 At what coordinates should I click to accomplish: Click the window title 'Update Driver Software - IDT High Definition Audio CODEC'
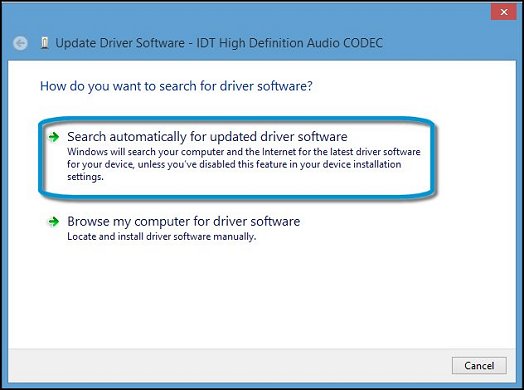[x=219, y=43]
